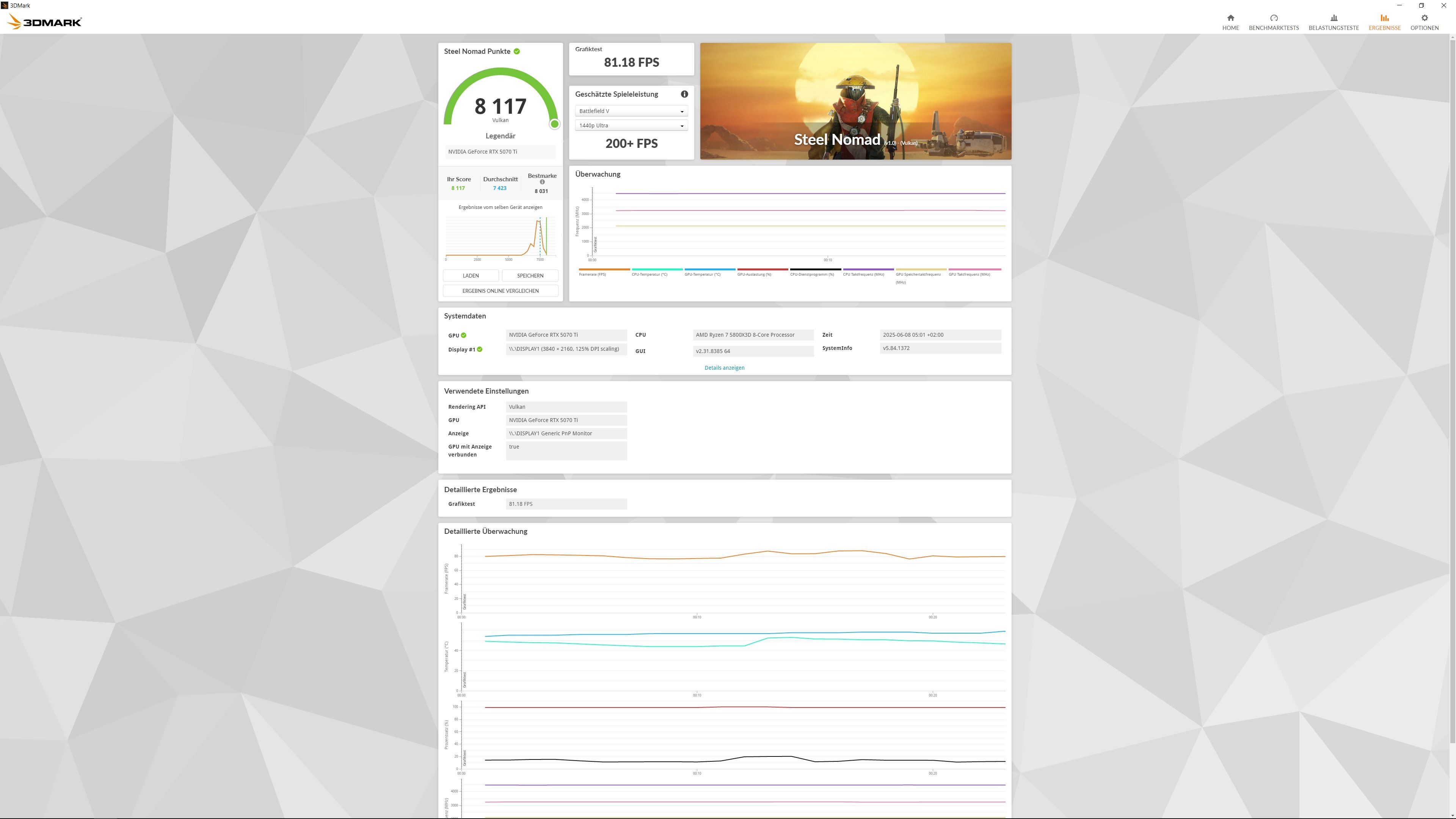The height and width of the screenshot is (819, 1456).
Task: Toggle Framerate (FPS) legend series
Action: point(592,274)
